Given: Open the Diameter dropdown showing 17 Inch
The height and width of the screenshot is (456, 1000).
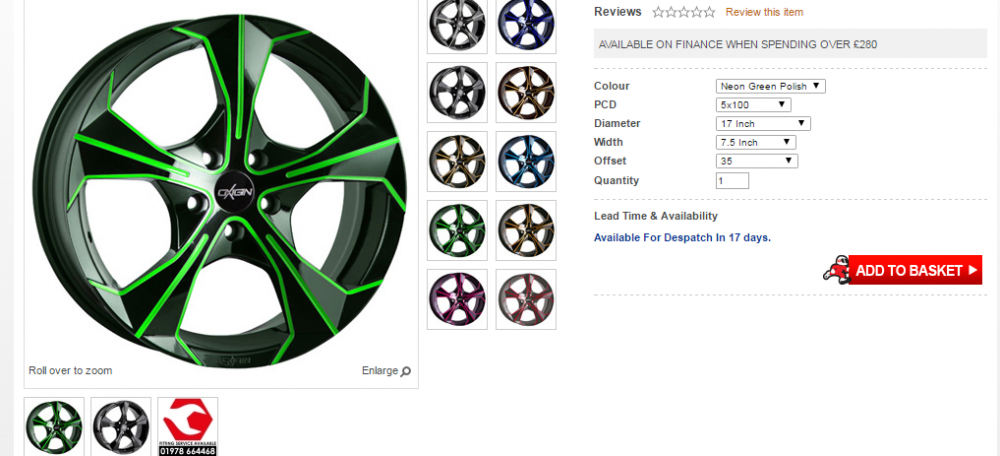Looking at the screenshot, I should [763, 124].
